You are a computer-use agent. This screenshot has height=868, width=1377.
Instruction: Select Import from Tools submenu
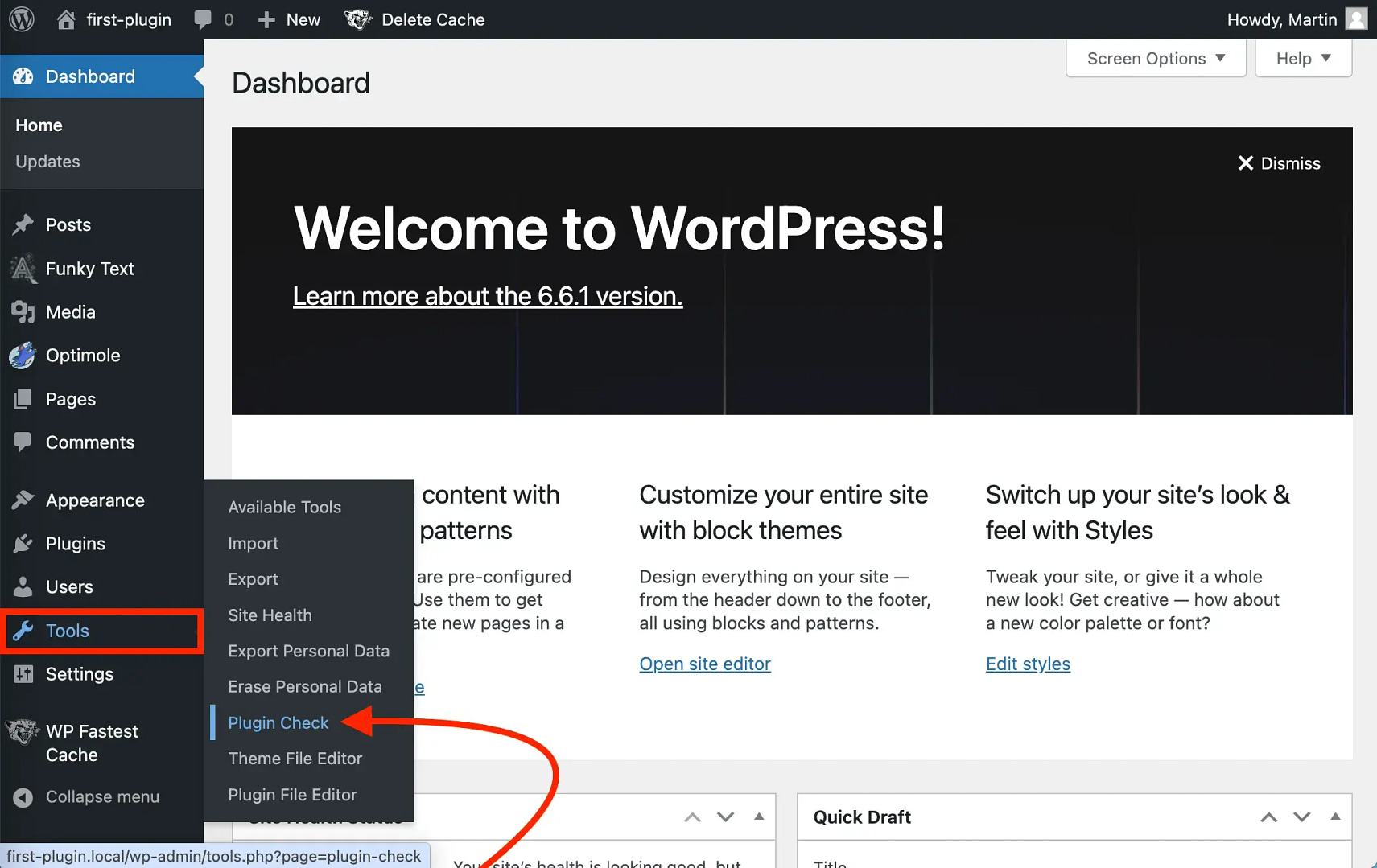(x=254, y=544)
